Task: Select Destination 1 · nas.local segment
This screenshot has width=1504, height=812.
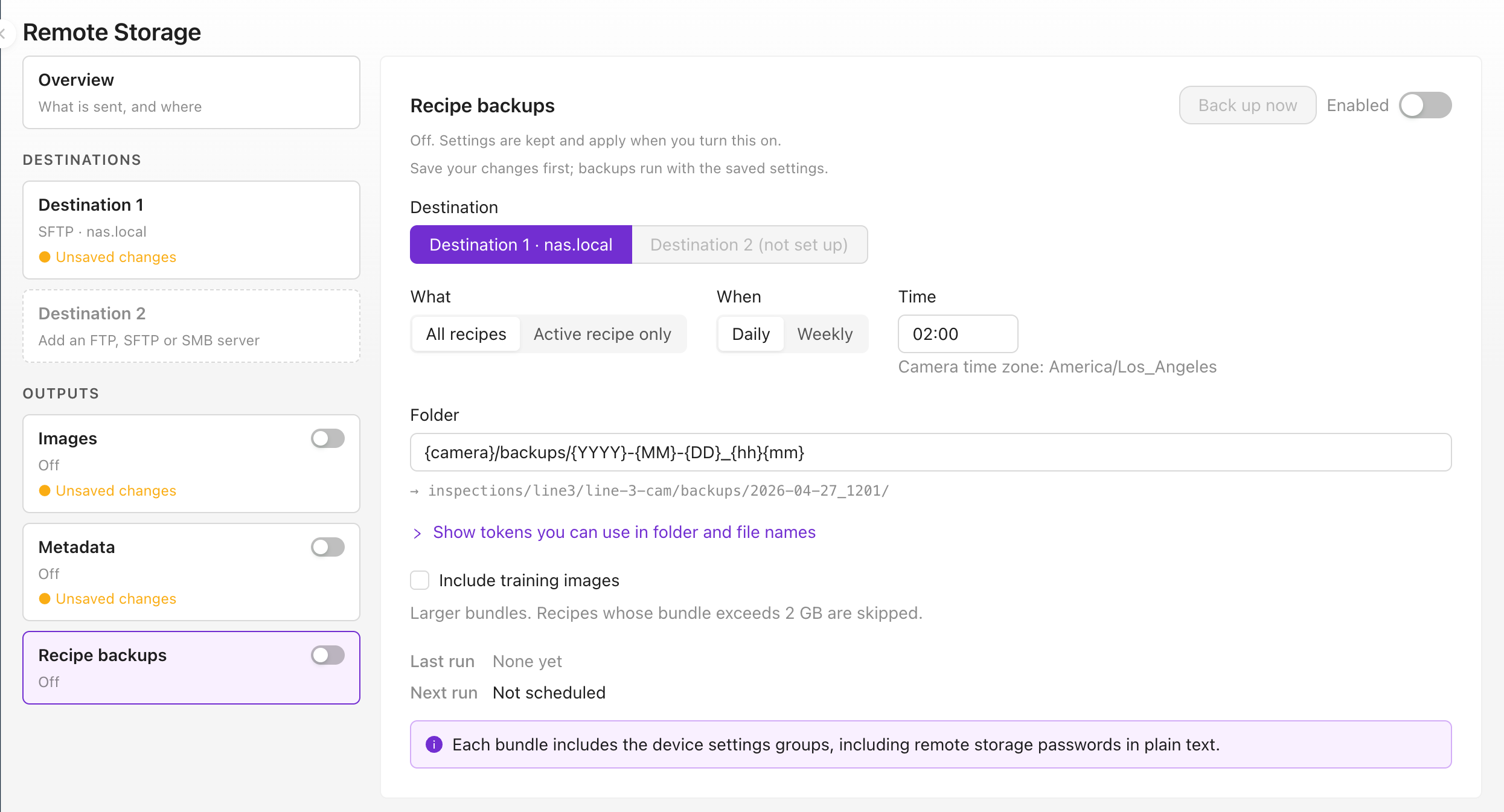Action: click(x=521, y=245)
